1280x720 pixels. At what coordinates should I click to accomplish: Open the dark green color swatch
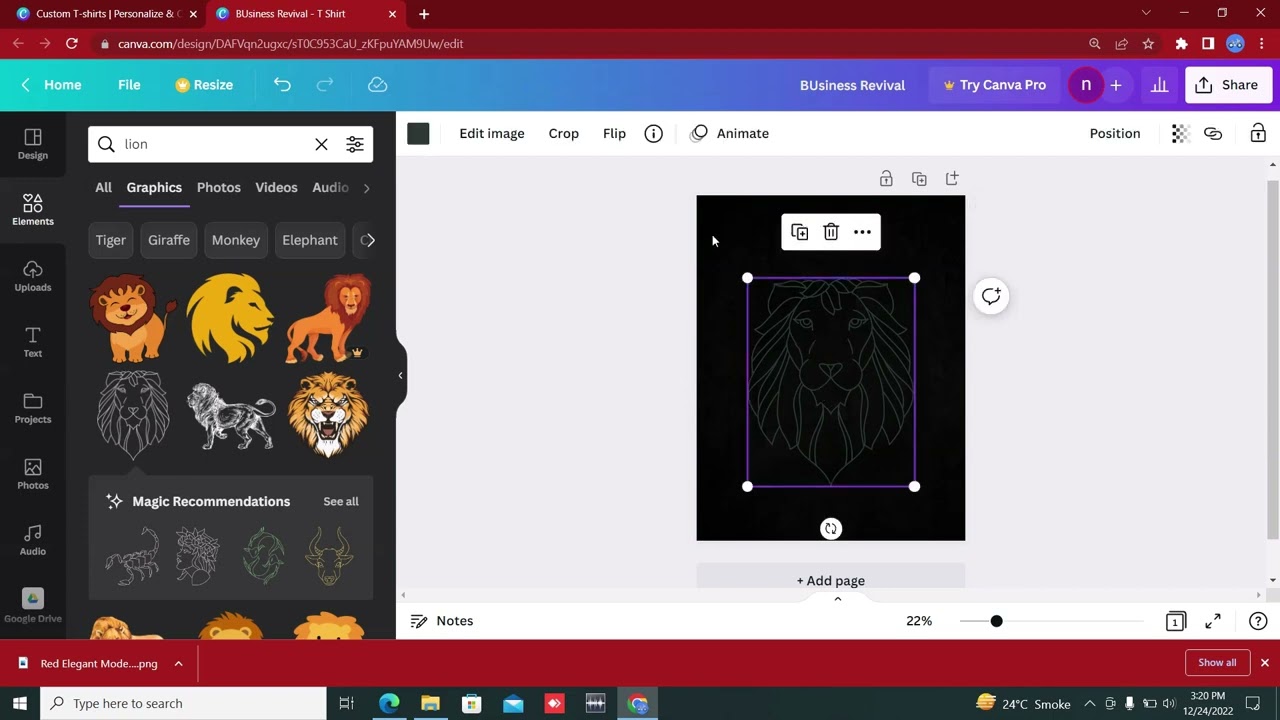tap(418, 134)
